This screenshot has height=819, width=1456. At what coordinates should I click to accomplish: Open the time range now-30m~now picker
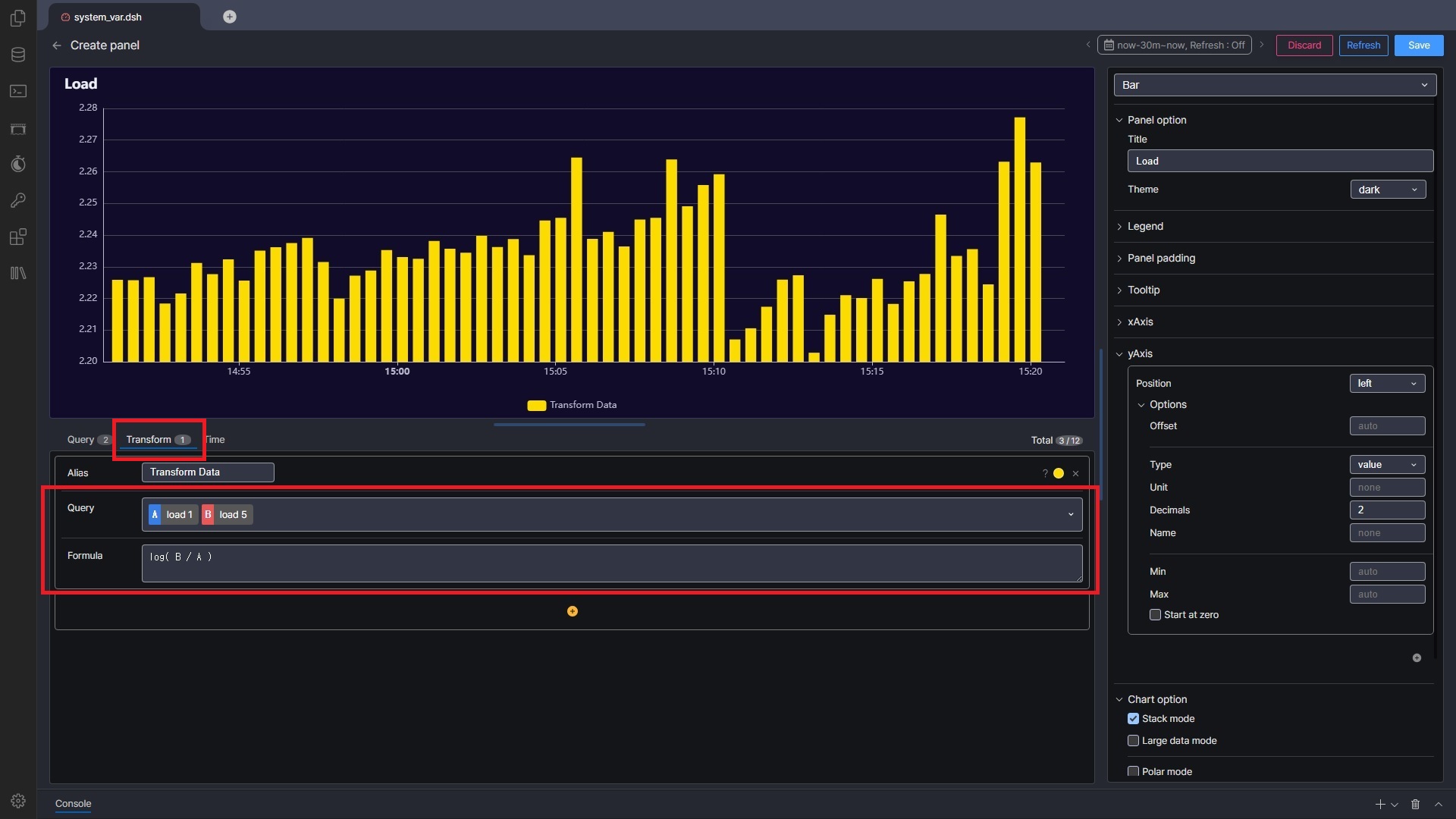[x=1174, y=45]
